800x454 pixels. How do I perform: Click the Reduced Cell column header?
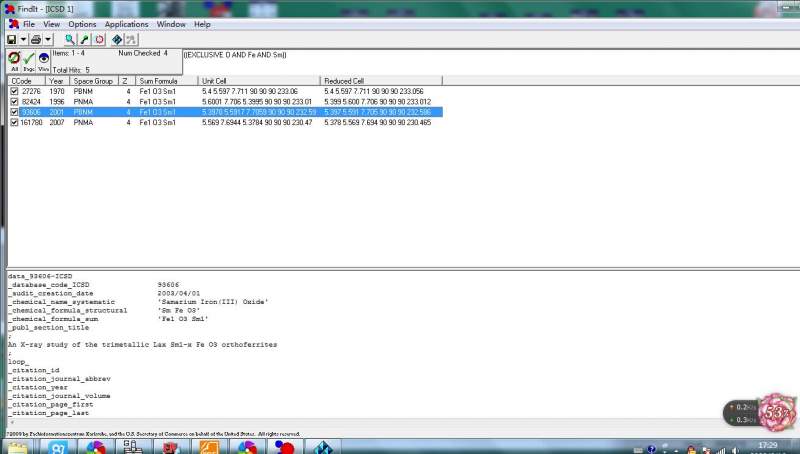381,81
